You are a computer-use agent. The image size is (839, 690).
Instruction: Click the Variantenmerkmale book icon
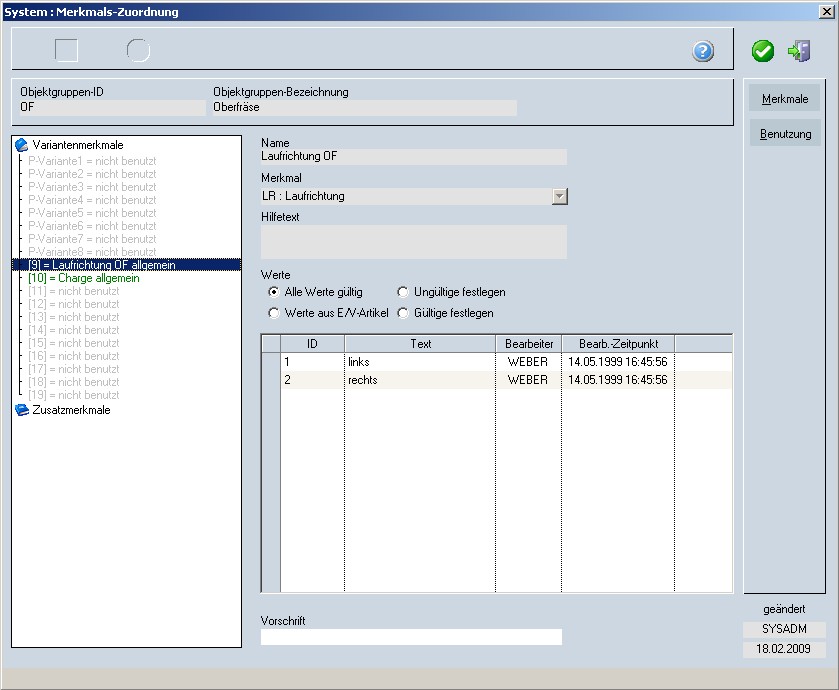point(22,145)
